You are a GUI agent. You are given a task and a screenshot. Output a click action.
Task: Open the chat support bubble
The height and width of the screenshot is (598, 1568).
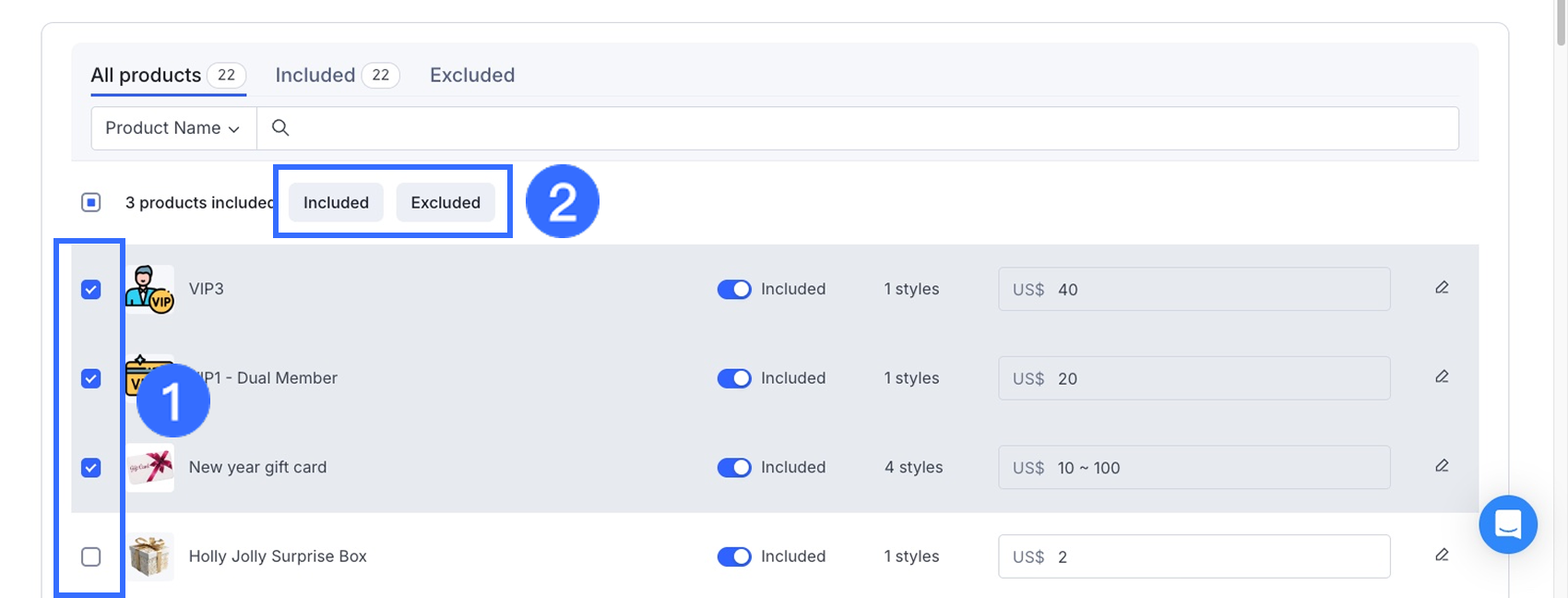point(1507,524)
